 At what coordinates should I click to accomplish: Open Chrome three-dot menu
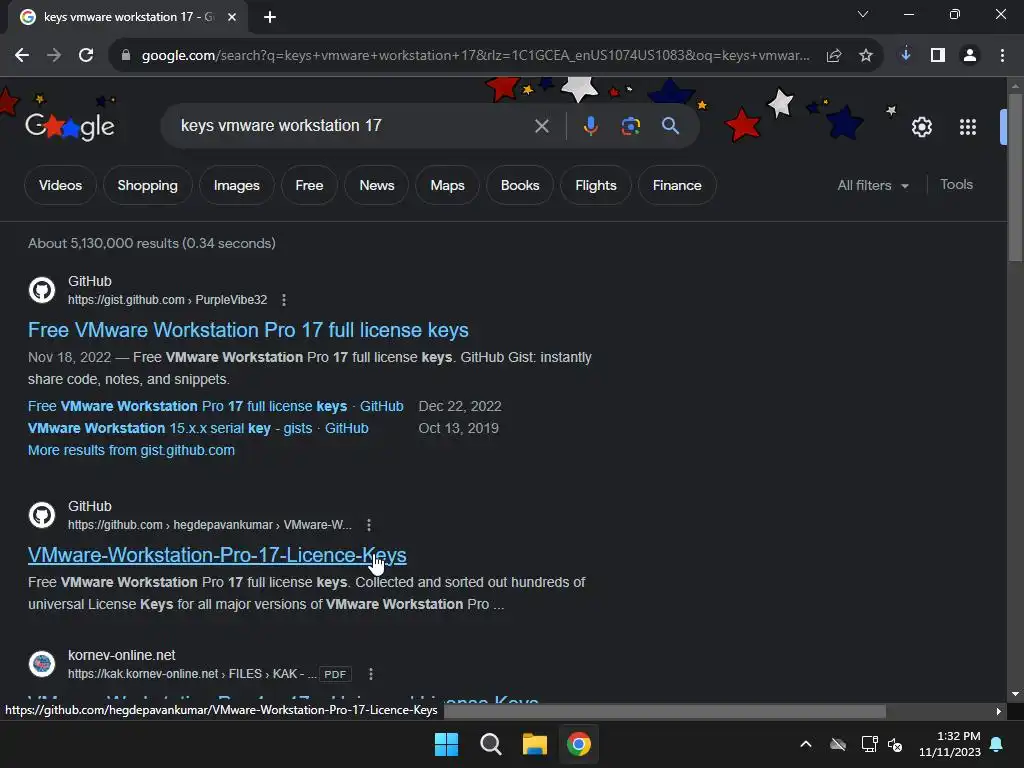click(x=1002, y=56)
